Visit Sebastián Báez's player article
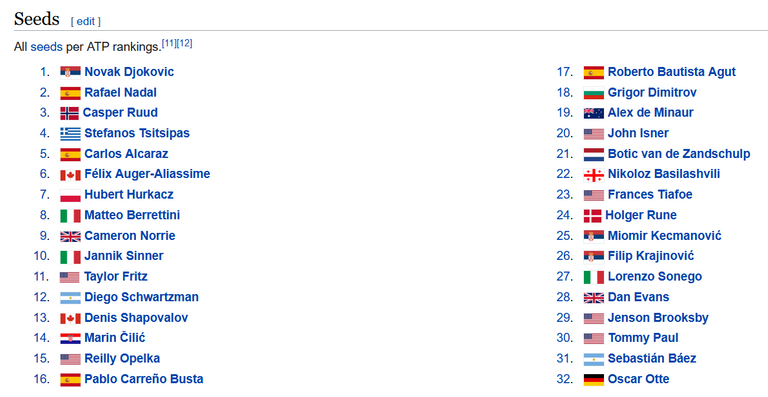 coord(652,358)
